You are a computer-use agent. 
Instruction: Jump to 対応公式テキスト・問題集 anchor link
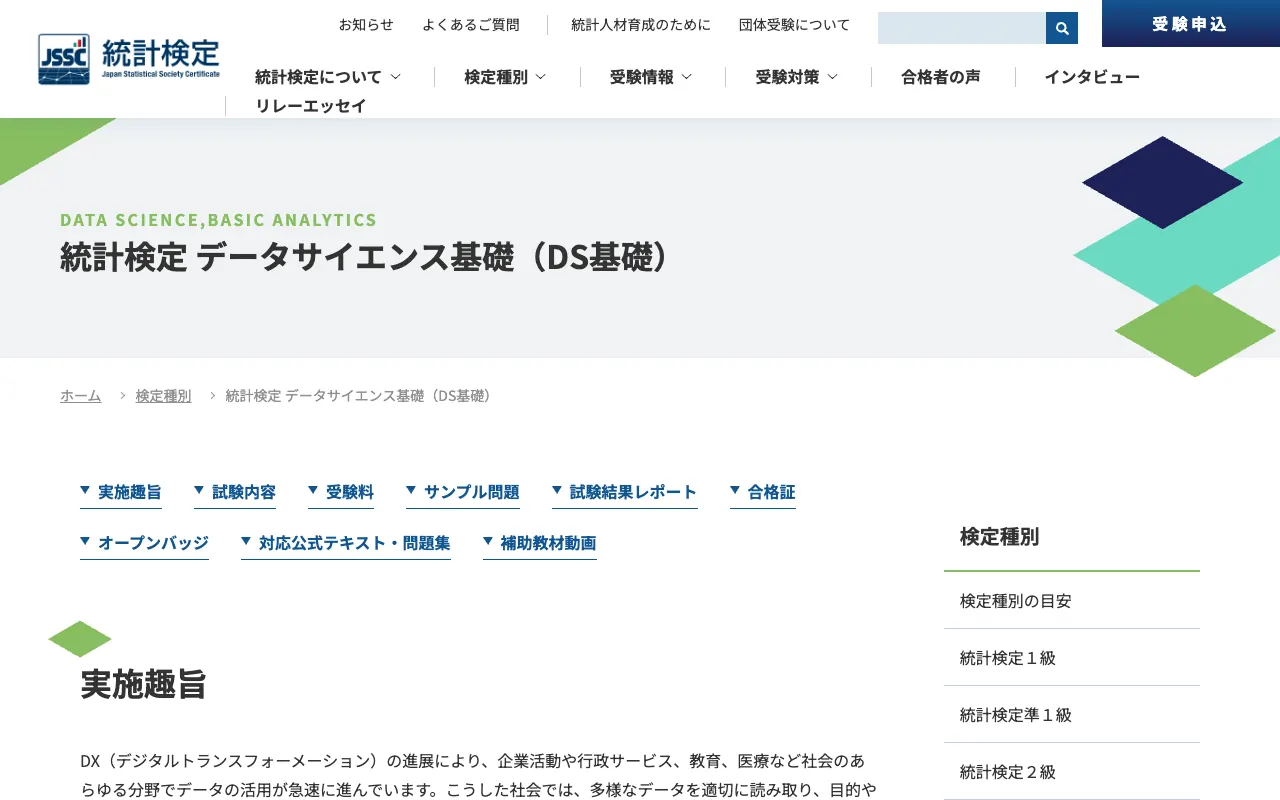pyautogui.click(x=346, y=543)
